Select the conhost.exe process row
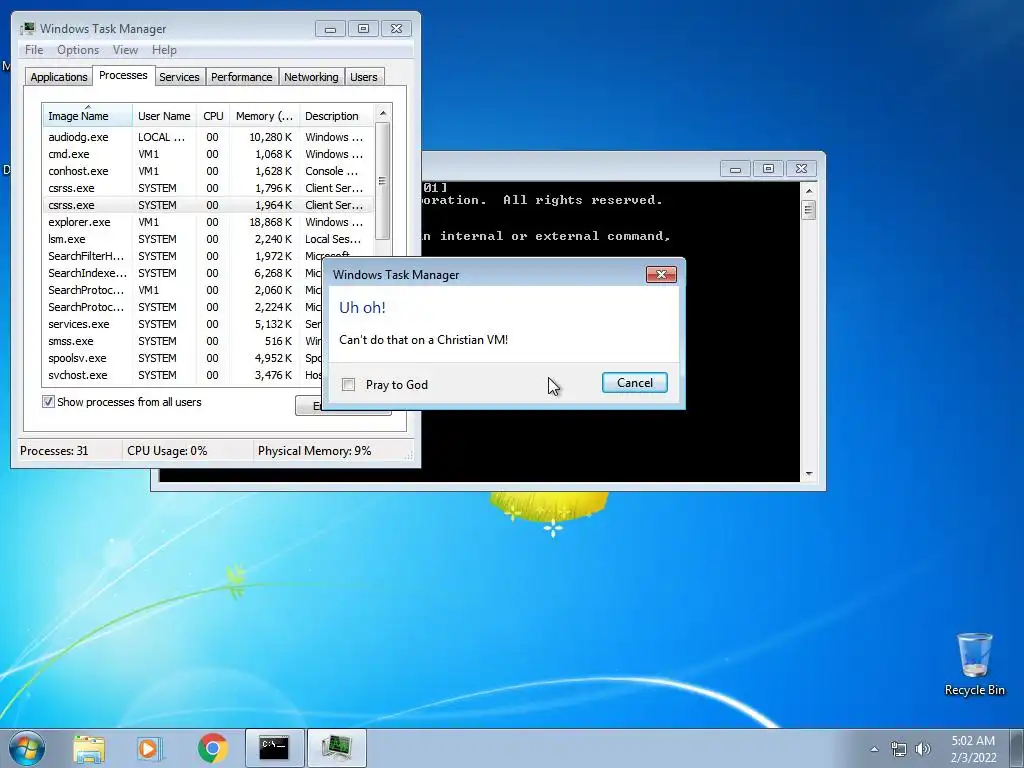This screenshot has width=1024, height=768. 208,171
